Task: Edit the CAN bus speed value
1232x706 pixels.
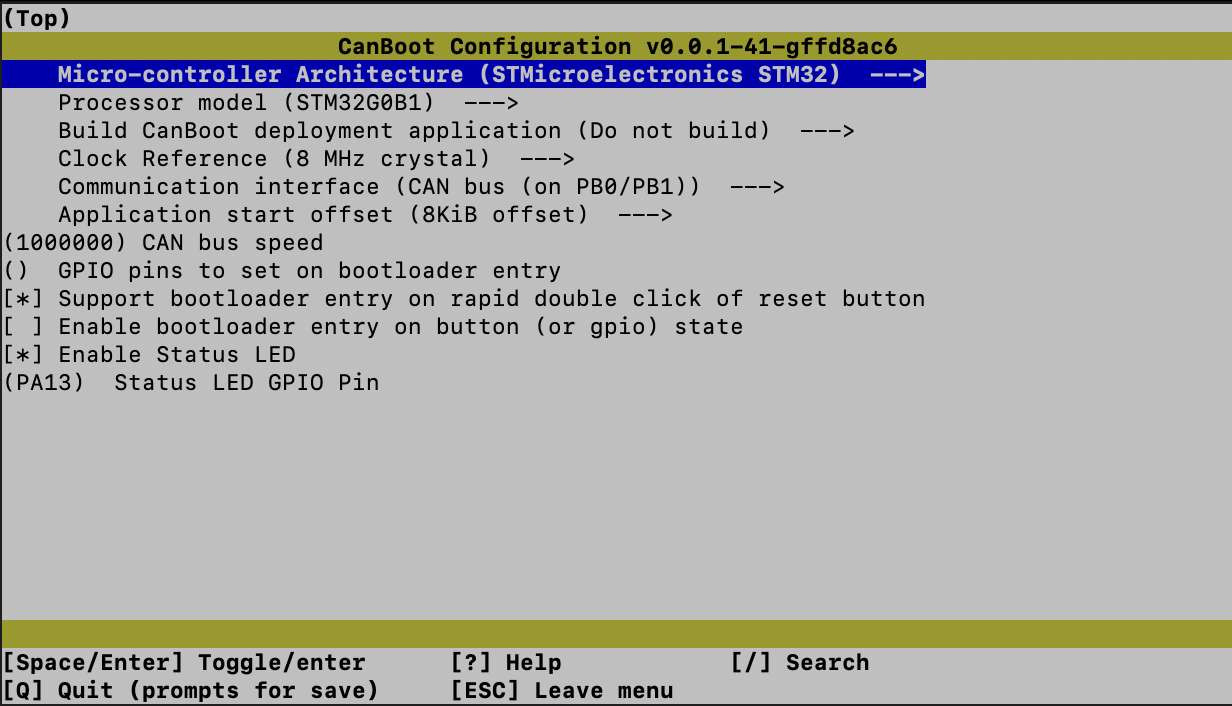Action: [x=163, y=243]
